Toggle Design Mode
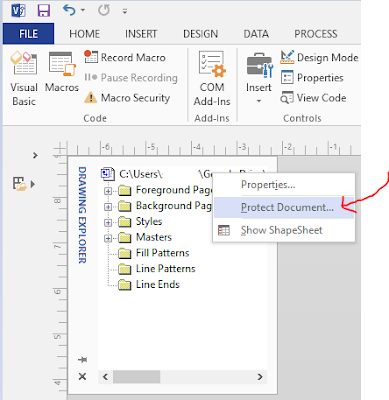The image size is (389, 400). 319,57
